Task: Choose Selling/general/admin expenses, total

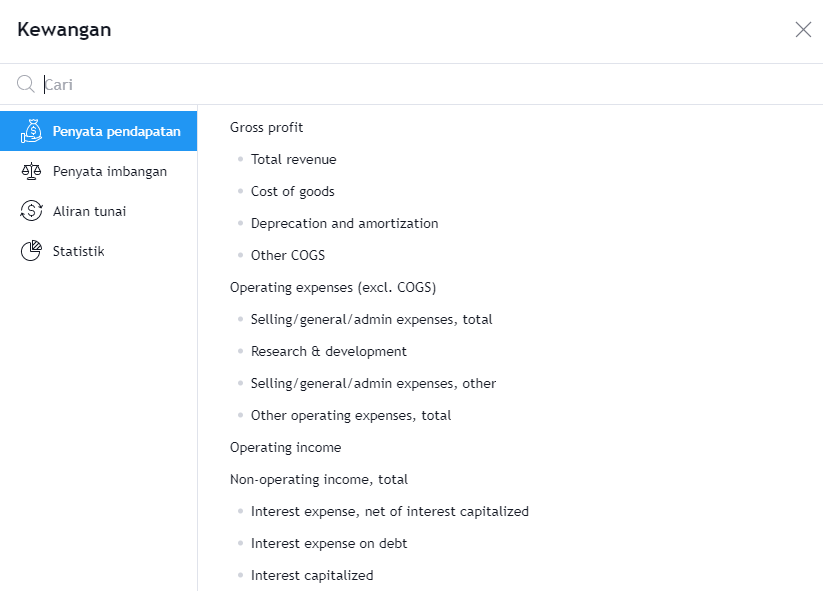Action: pos(371,319)
